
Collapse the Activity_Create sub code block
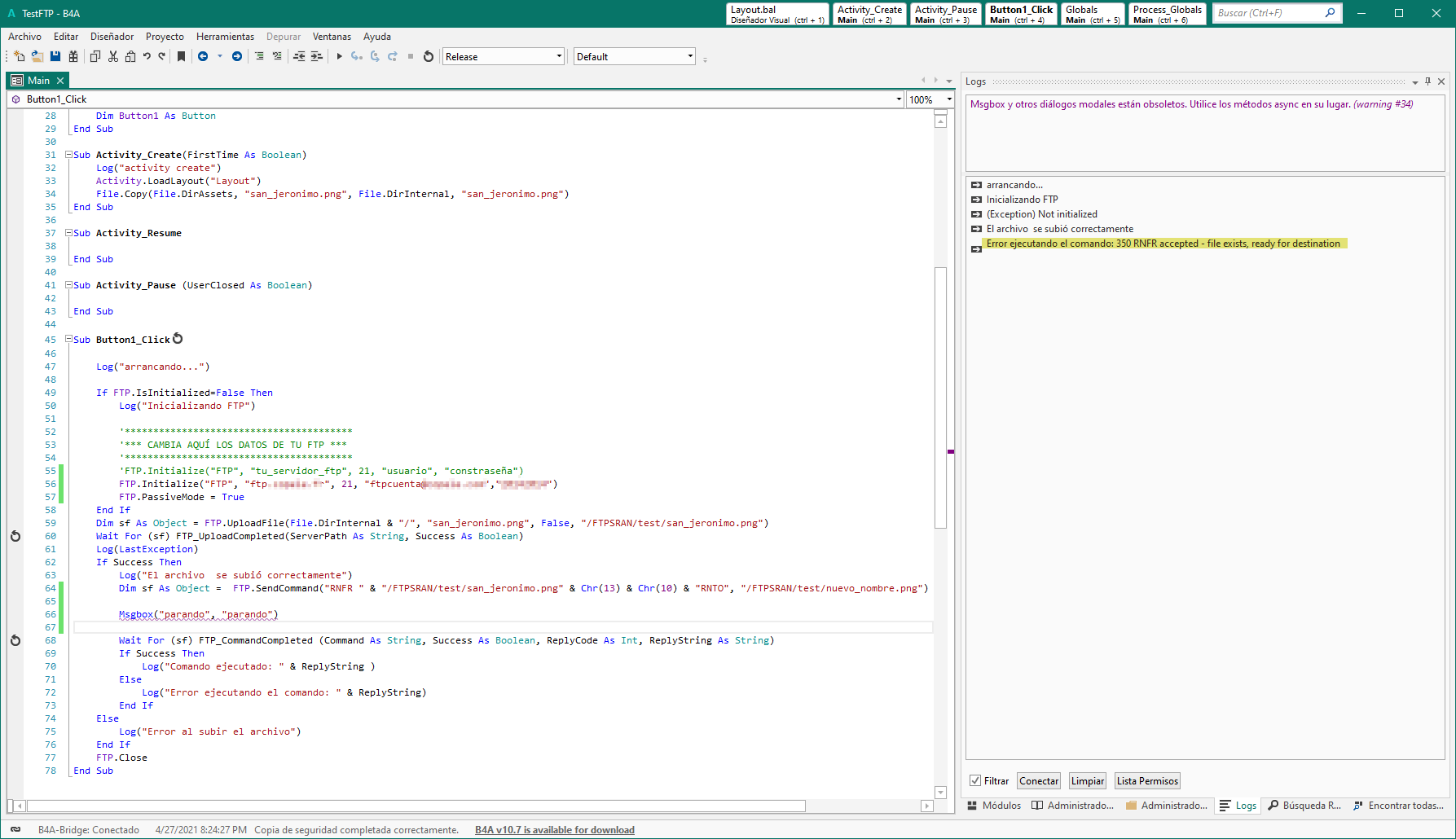click(x=69, y=155)
